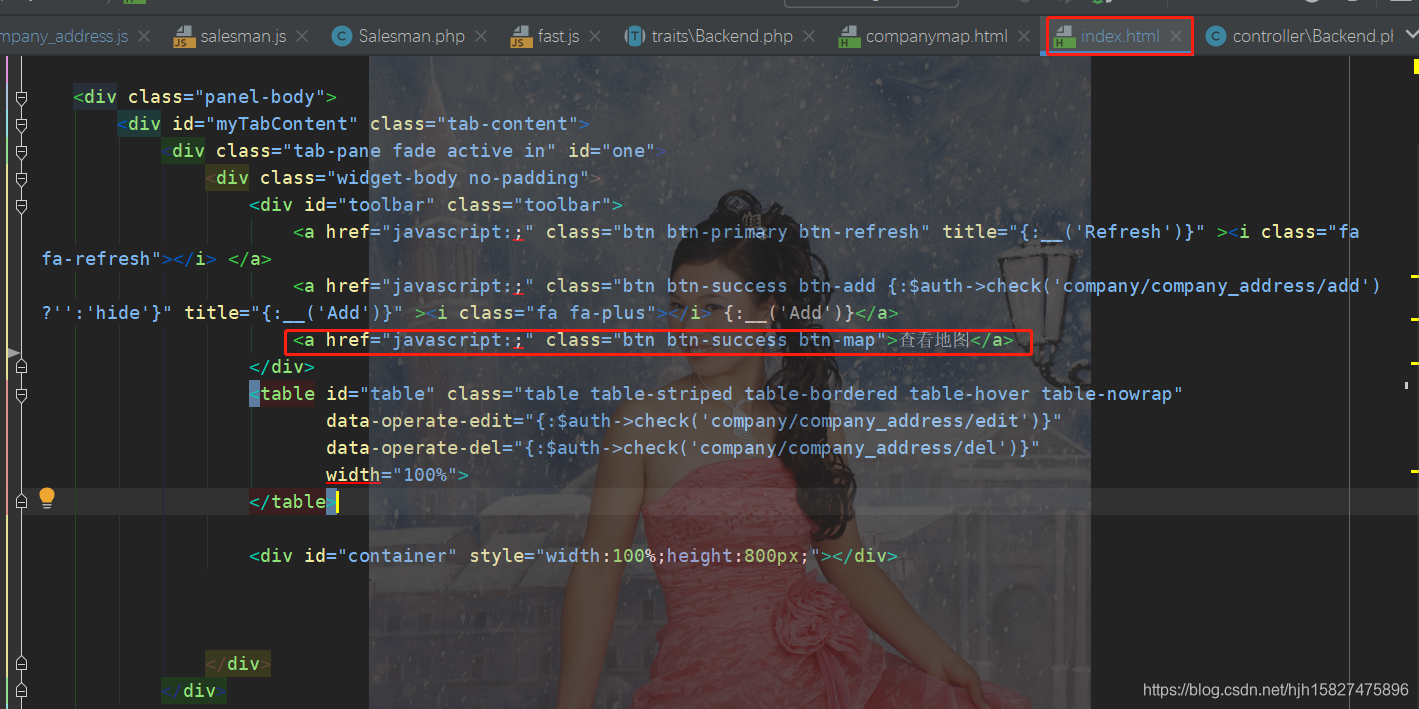1419x709 pixels.
Task: Close the salesman.js tab
Action: (x=301, y=36)
